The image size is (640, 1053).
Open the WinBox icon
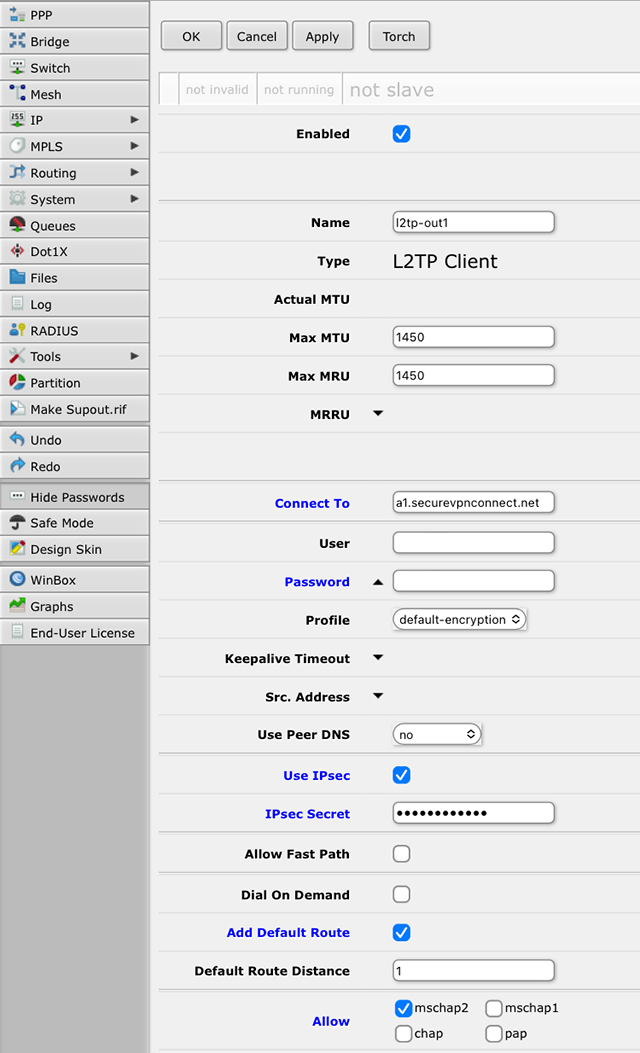[17, 579]
